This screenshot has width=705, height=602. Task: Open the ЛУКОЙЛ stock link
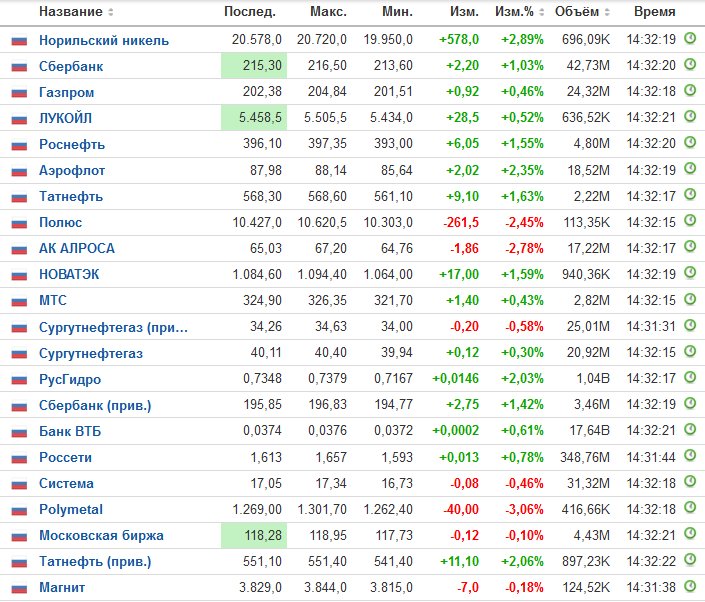click(x=66, y=118)
